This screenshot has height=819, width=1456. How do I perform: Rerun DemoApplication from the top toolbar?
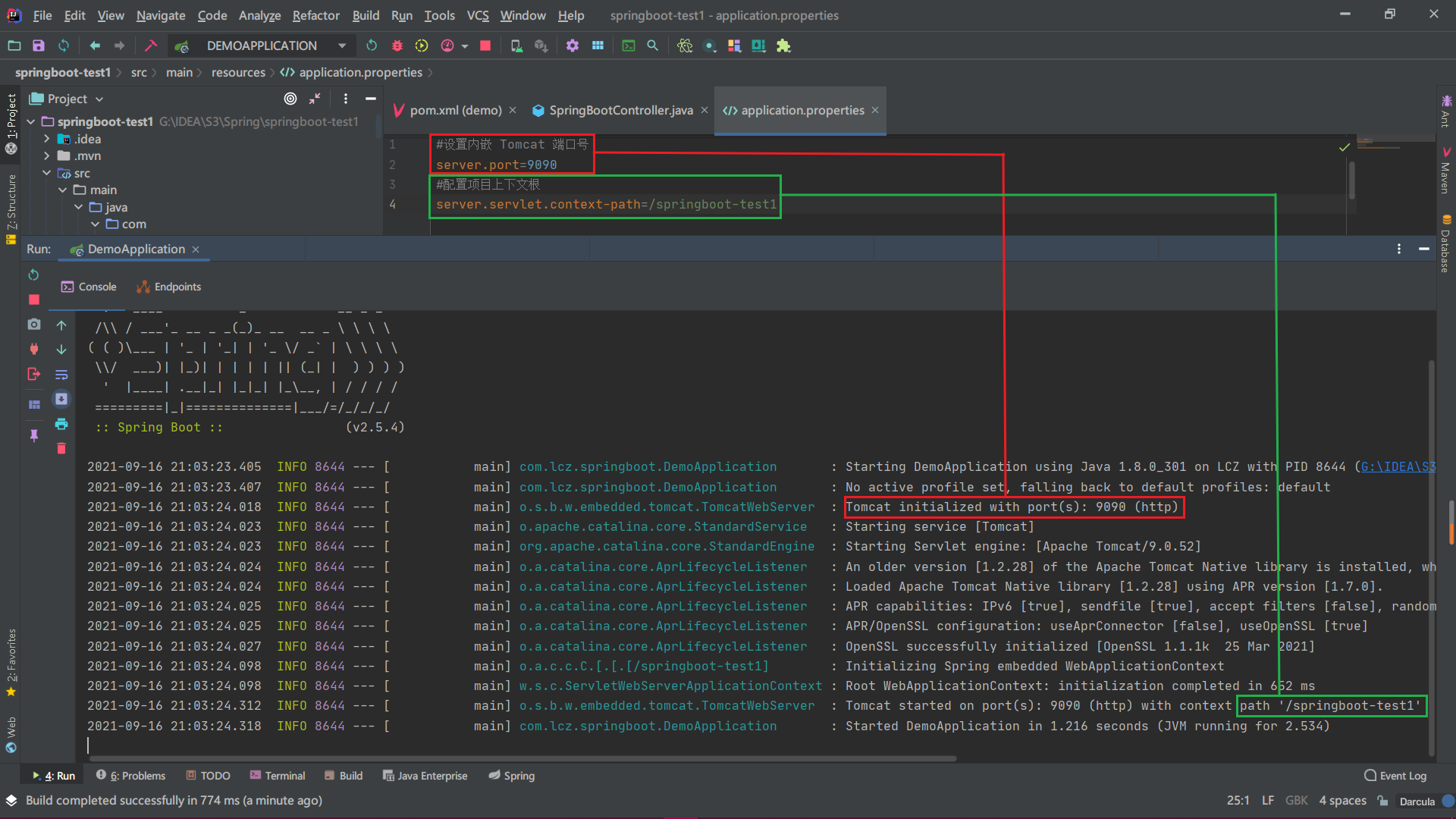[372, 45]
